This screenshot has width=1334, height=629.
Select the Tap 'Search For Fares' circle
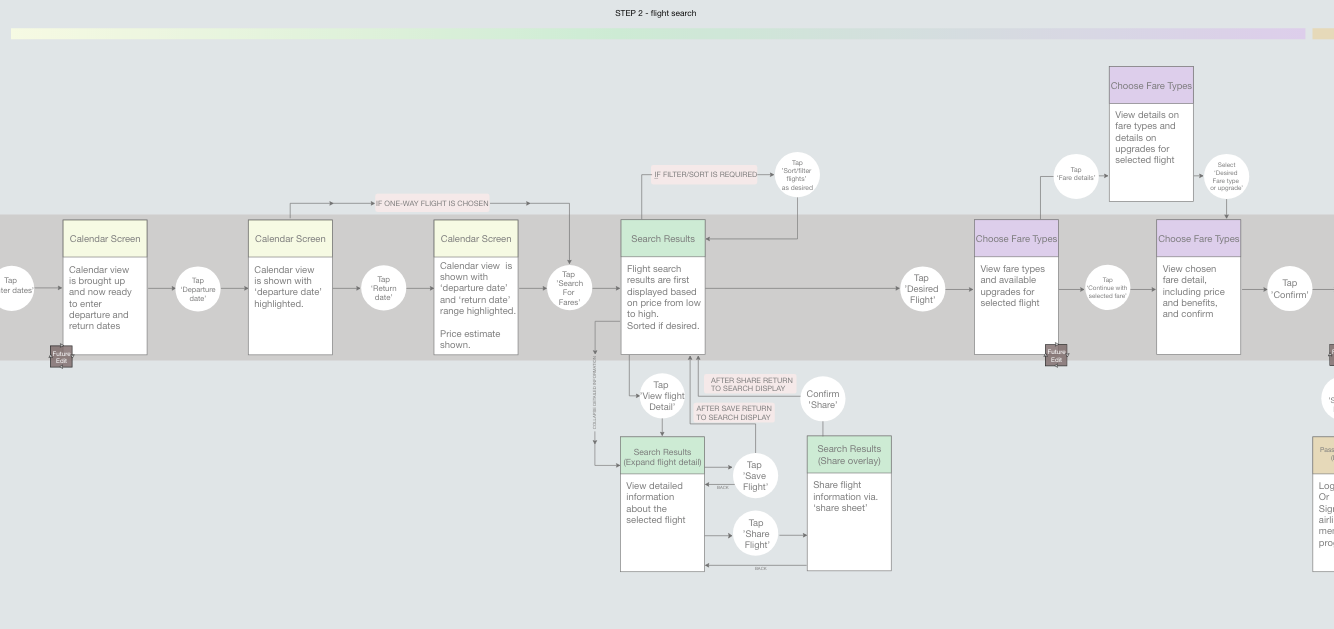tap(569, 289)
